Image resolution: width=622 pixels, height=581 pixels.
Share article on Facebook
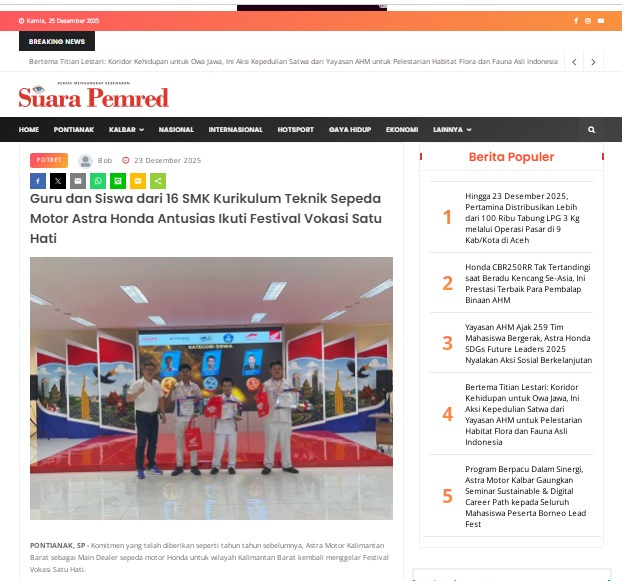[x=38, y=181]
